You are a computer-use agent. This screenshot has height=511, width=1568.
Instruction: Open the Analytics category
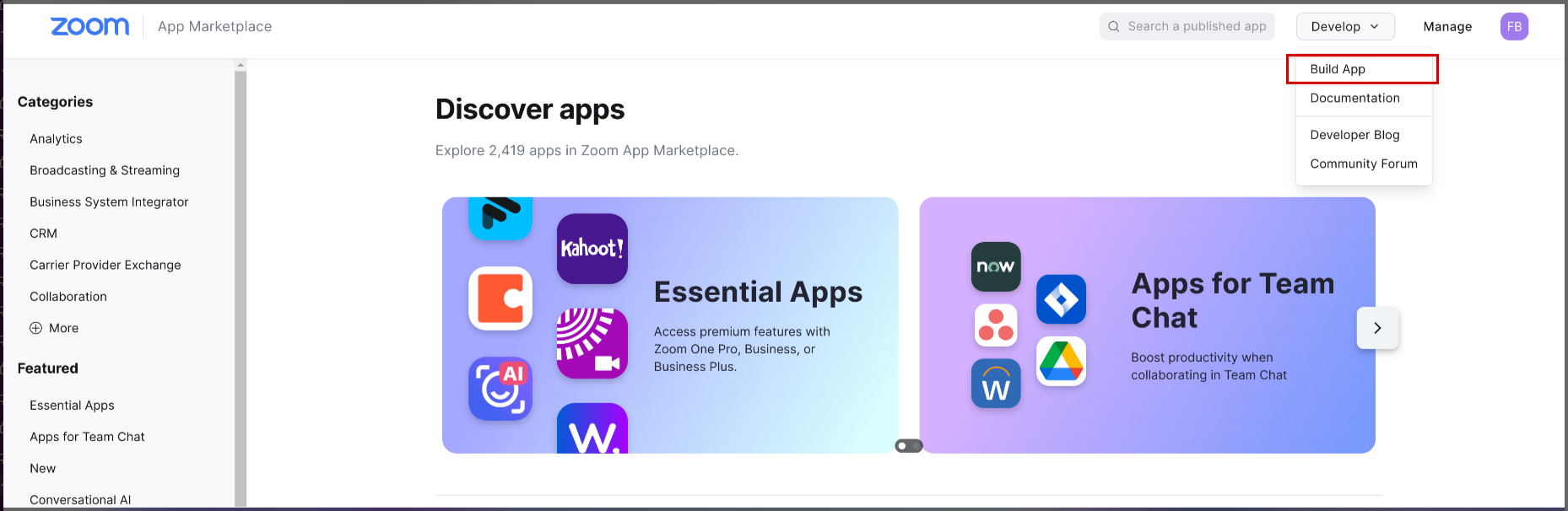point(56,138)
